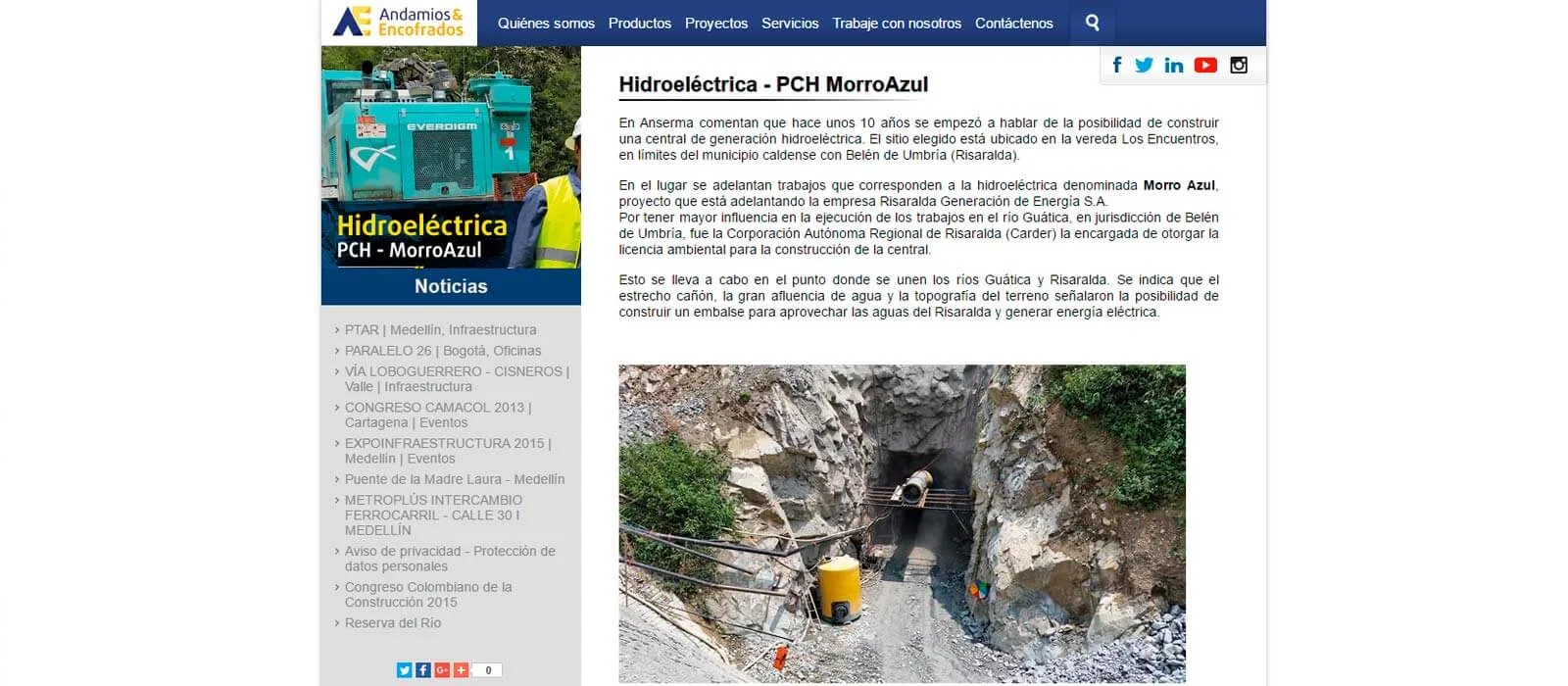Open Trabaje con nosotros menu item
The height and width of the screenshot is (686, 1568).
pos(897,24)
